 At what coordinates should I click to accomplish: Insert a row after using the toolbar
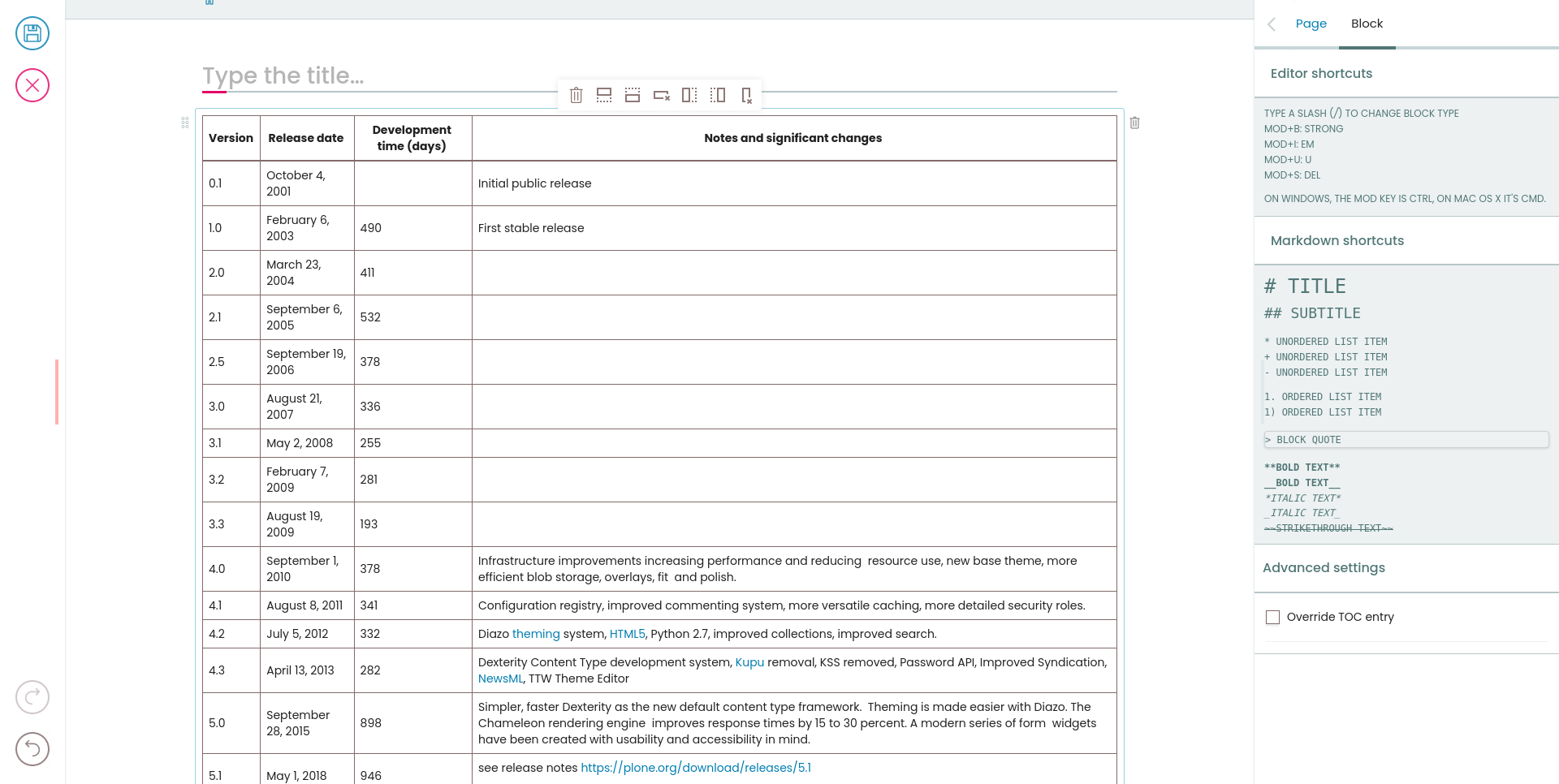click(x=604, y=95)
